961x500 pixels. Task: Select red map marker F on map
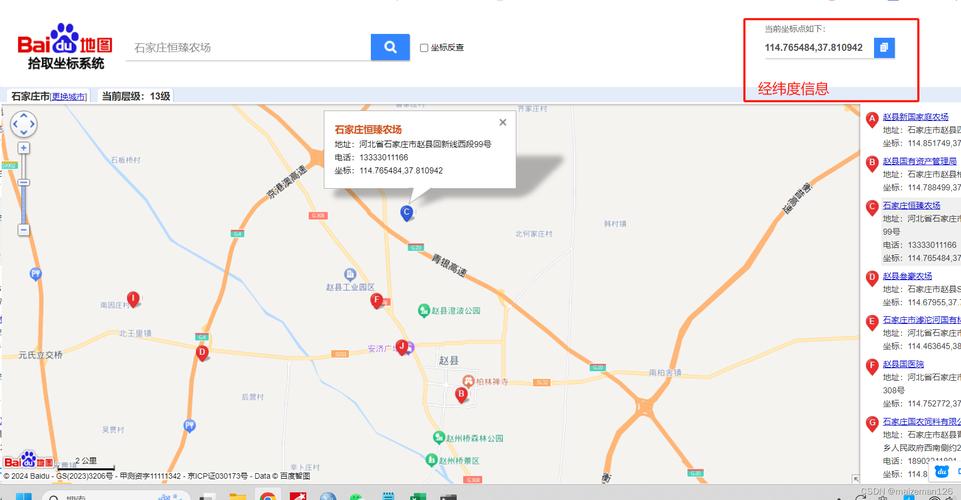[377, 300]
